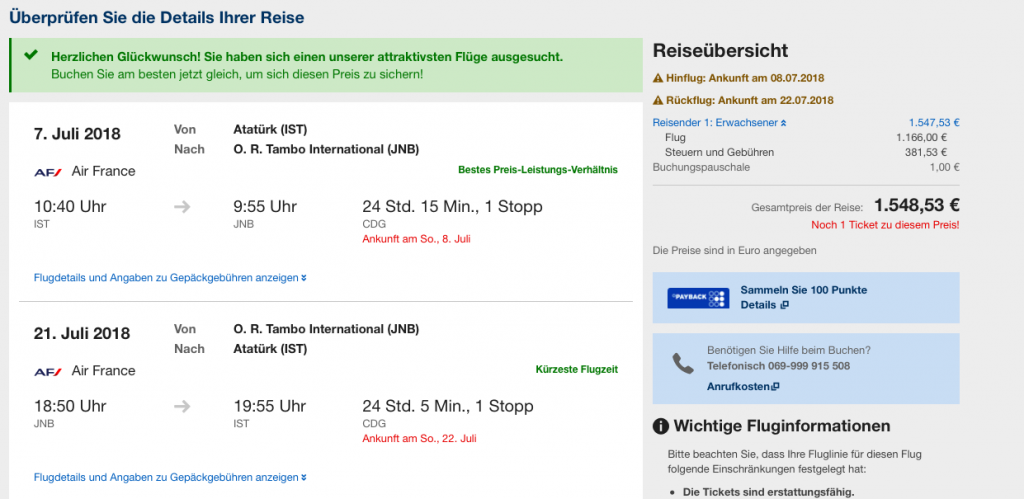Click the 1.547,53 € traveler price link
Viewport: 1024px width, 499px height.
pyautogui.click(x=933, y=122)
